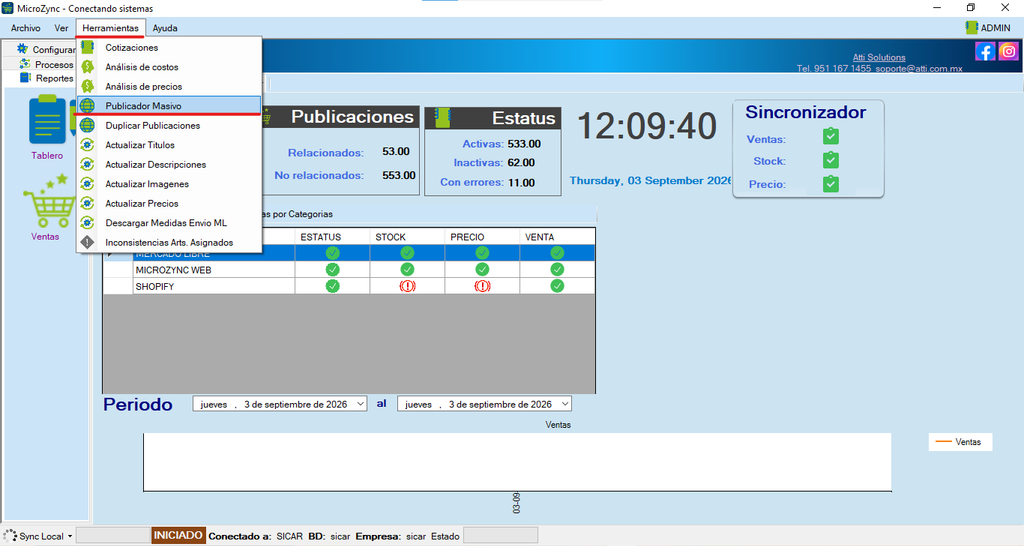Click the Sincronizador Ventas green check icon
This screenshot has width=1024, height=546.
point(831,136)
